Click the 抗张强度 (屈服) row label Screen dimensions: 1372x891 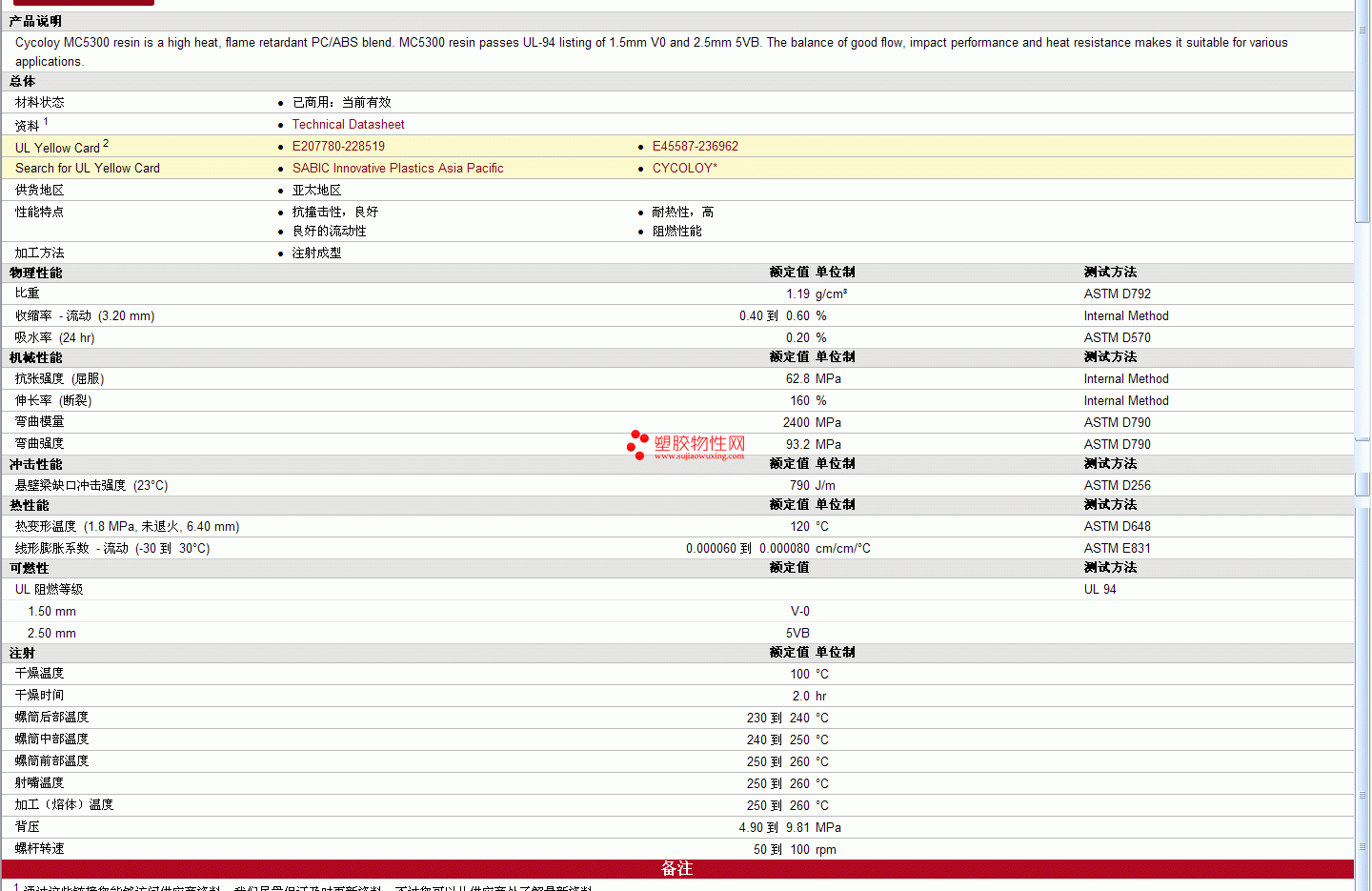click(x=60, y=379)
